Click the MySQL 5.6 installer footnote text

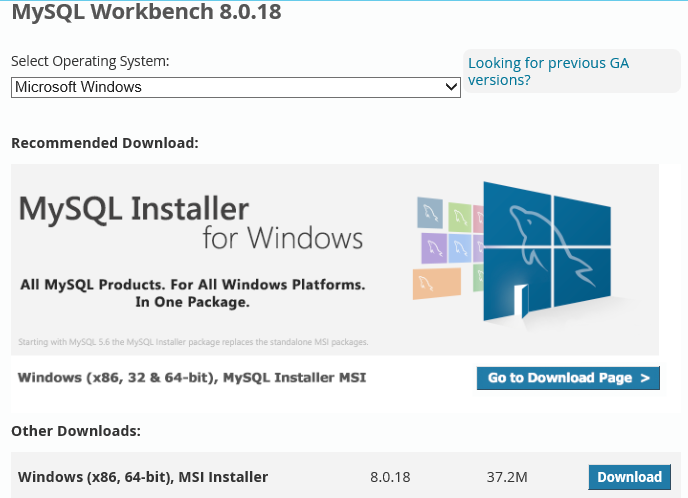pyautogui.click(x=193, y=342)
